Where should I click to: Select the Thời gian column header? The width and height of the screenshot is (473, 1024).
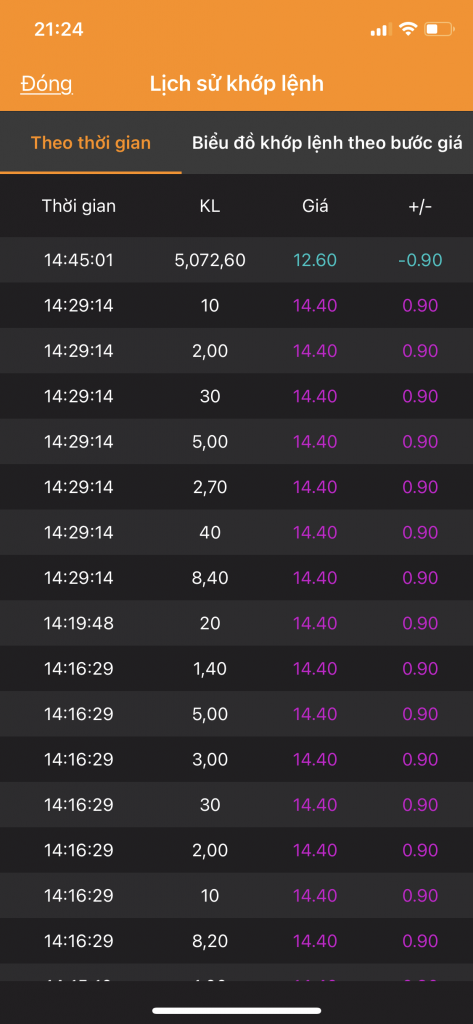79,206
